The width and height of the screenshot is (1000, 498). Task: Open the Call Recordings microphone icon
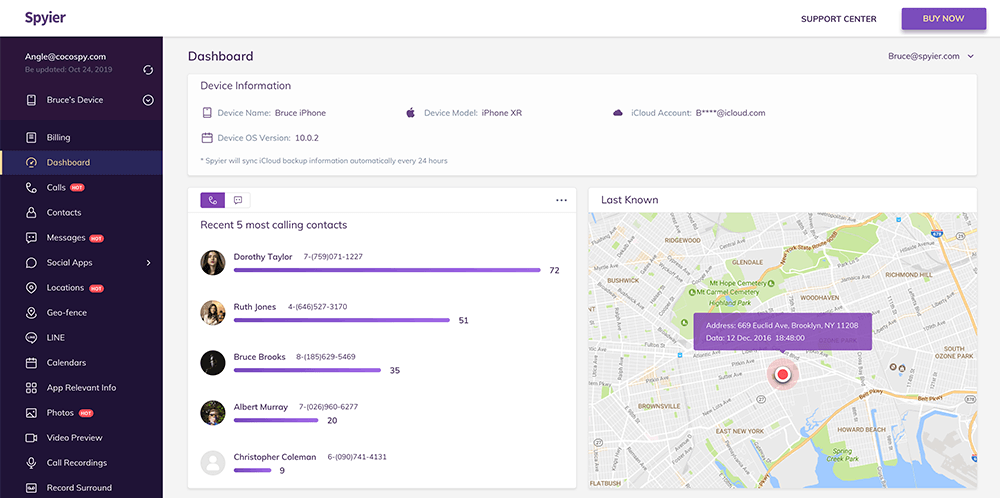[x=31, y=463]
